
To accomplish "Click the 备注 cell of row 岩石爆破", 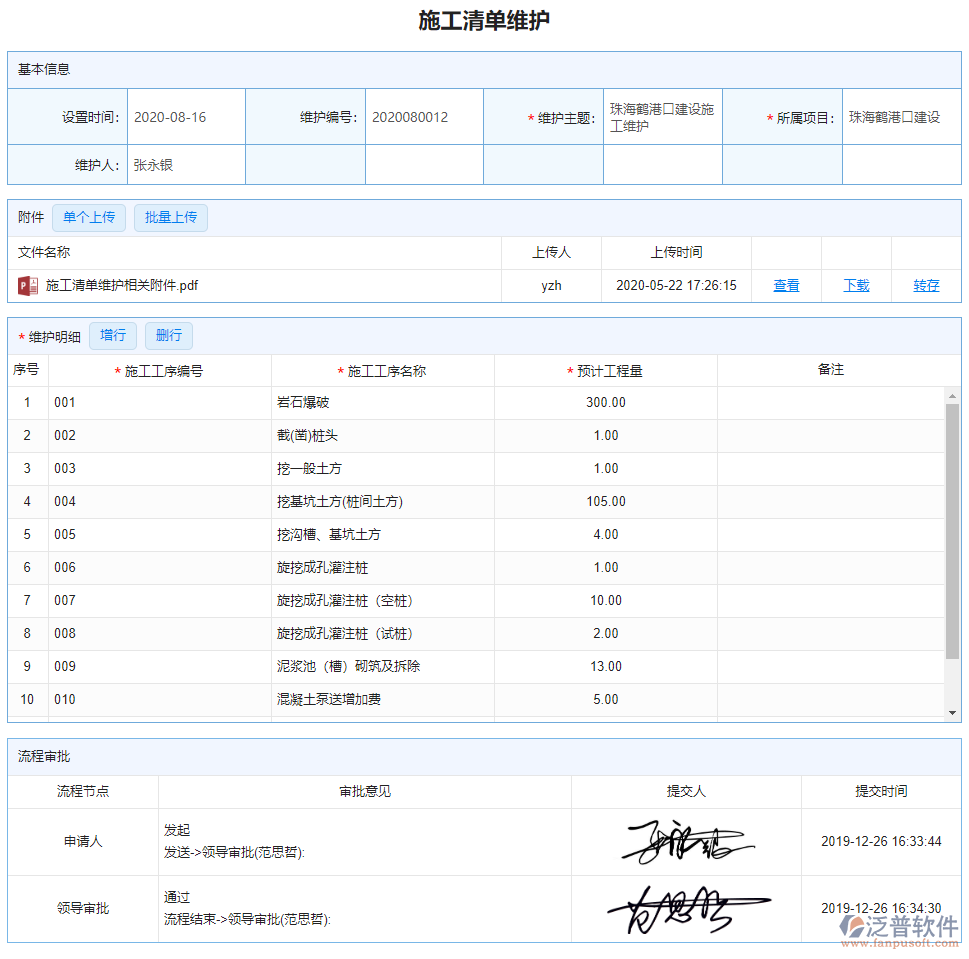I will pos(831,402).
